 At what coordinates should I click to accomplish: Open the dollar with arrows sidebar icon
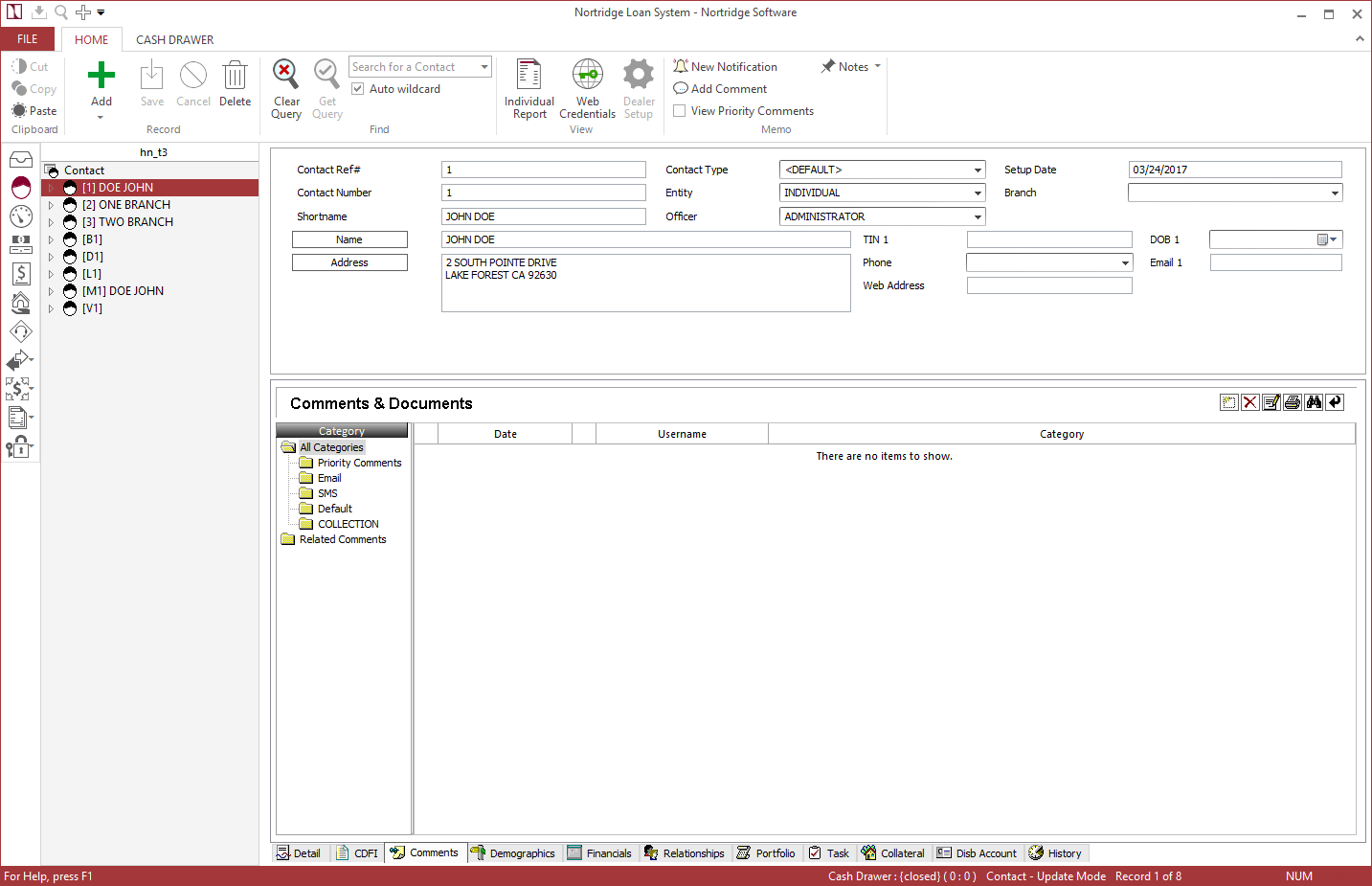tap(19, 389)
